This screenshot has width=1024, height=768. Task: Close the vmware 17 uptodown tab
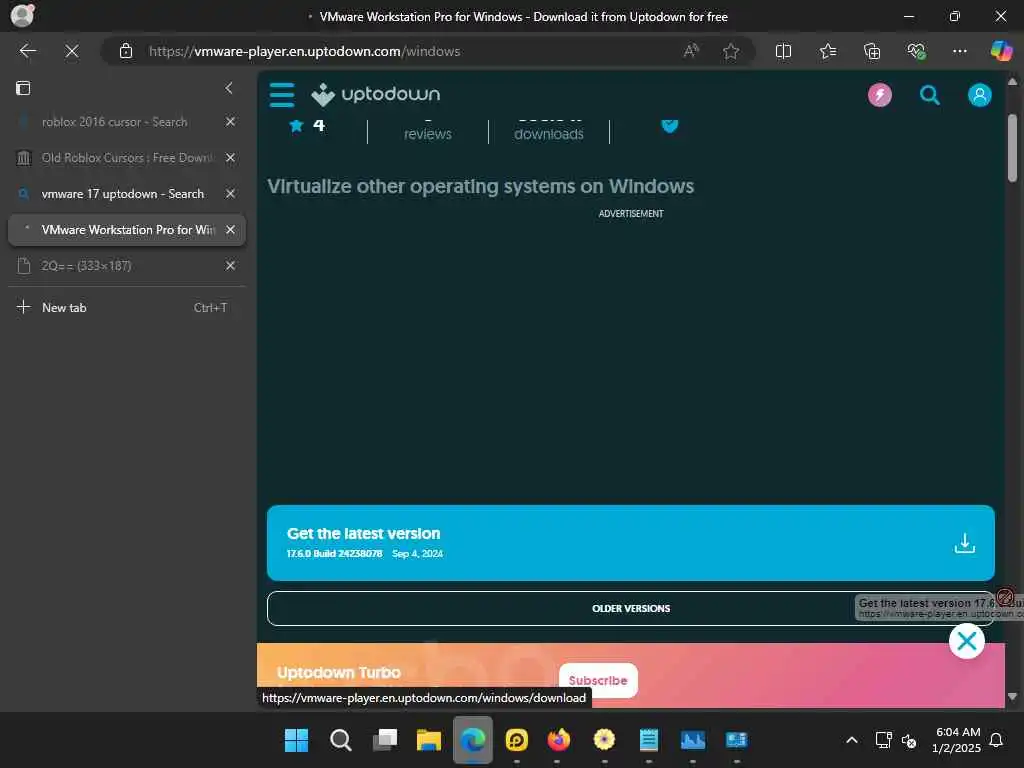pos(230,193)
